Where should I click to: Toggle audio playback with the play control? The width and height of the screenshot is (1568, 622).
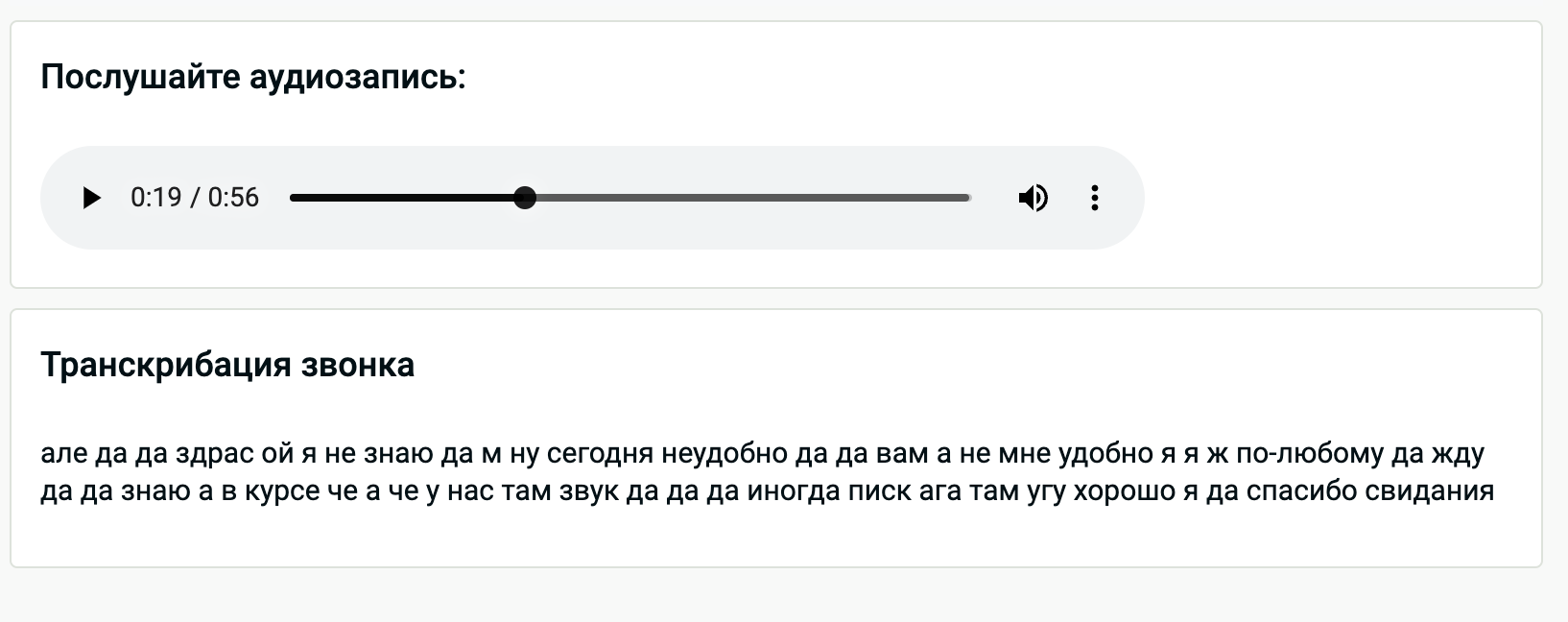point(93,198)
